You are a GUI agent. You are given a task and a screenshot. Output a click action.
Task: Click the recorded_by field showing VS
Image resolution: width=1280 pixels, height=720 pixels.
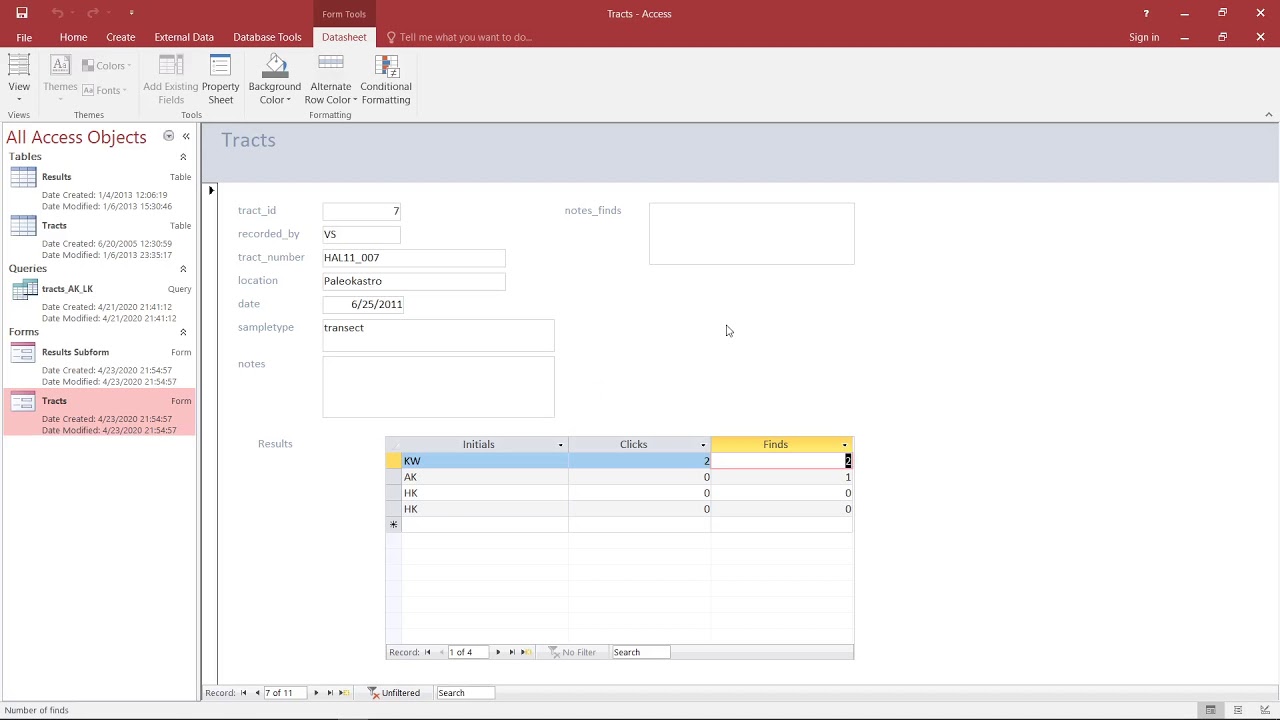(x=361, y=234)
